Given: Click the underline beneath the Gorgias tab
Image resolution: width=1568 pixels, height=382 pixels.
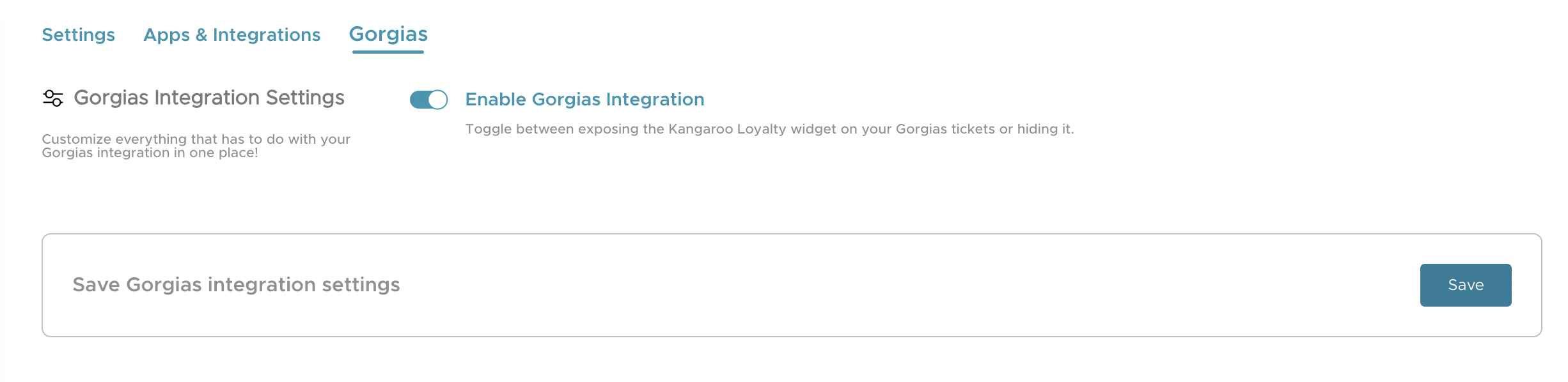Looking at the screenshot, I should [388, 52].
